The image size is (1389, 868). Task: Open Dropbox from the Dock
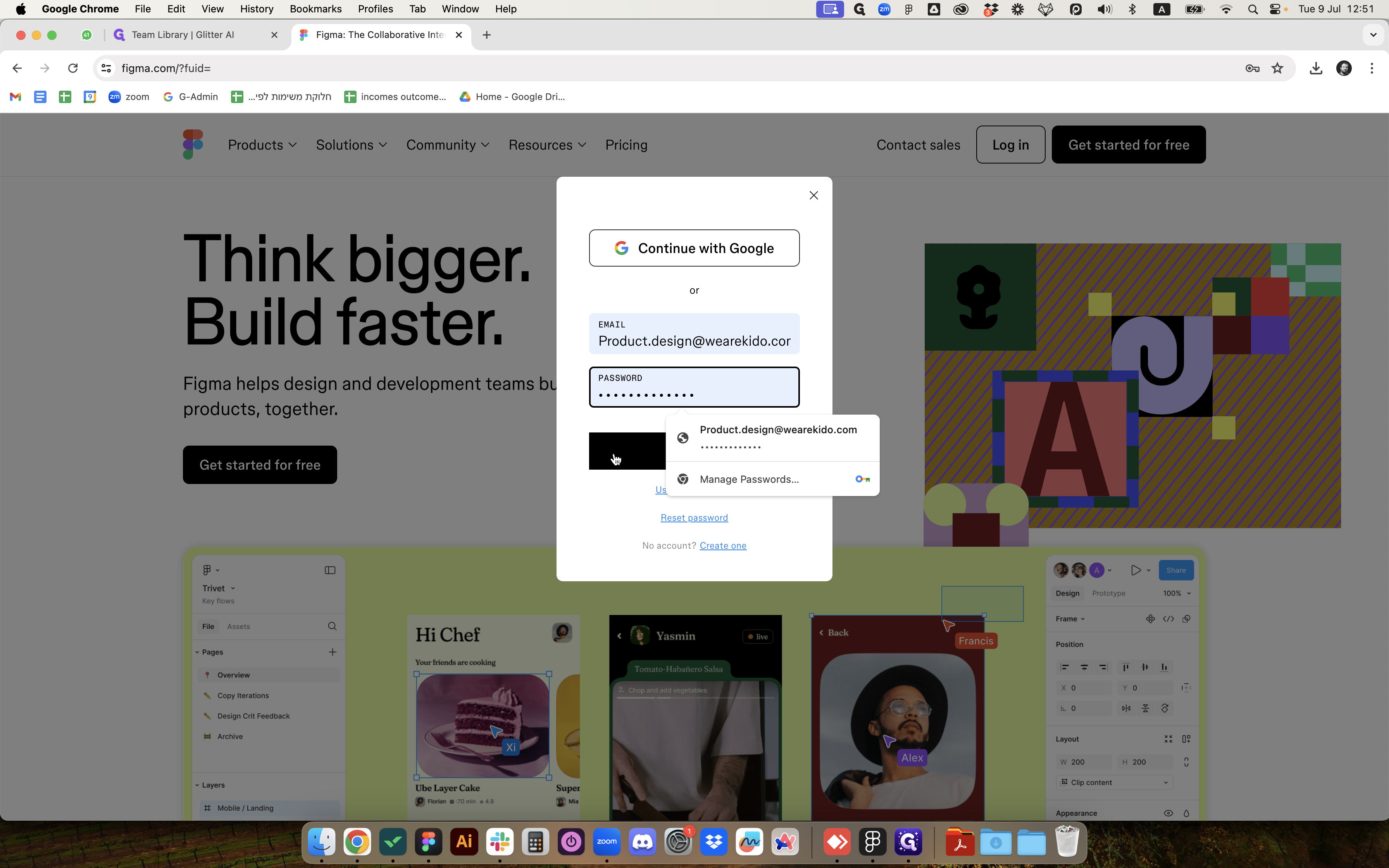(x=714, y=842)
